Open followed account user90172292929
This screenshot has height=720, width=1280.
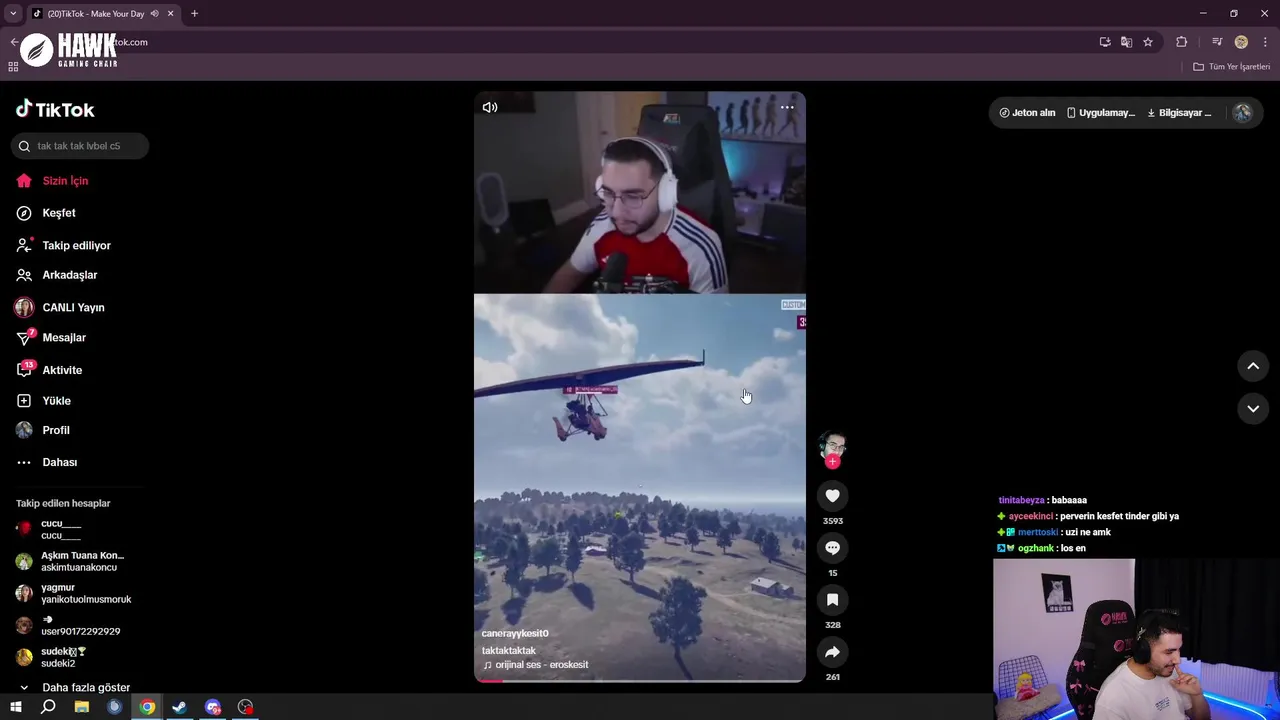80,625
